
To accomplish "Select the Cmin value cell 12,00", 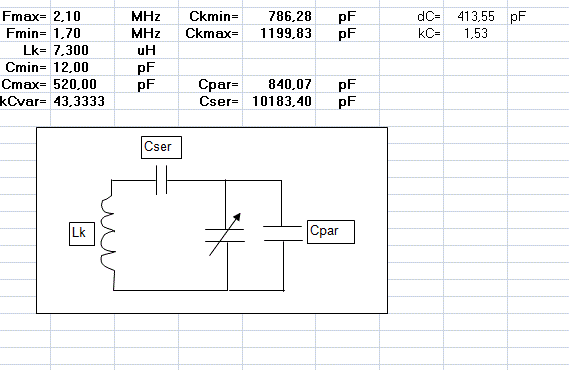I will coord(82,67).
